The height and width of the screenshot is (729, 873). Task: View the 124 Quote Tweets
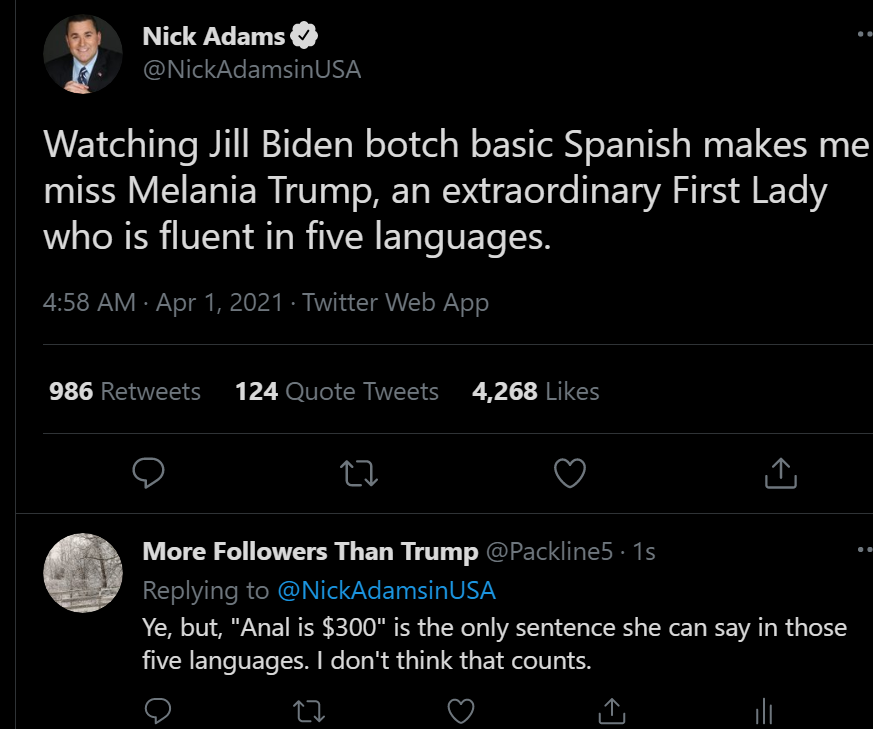(337, 391)
